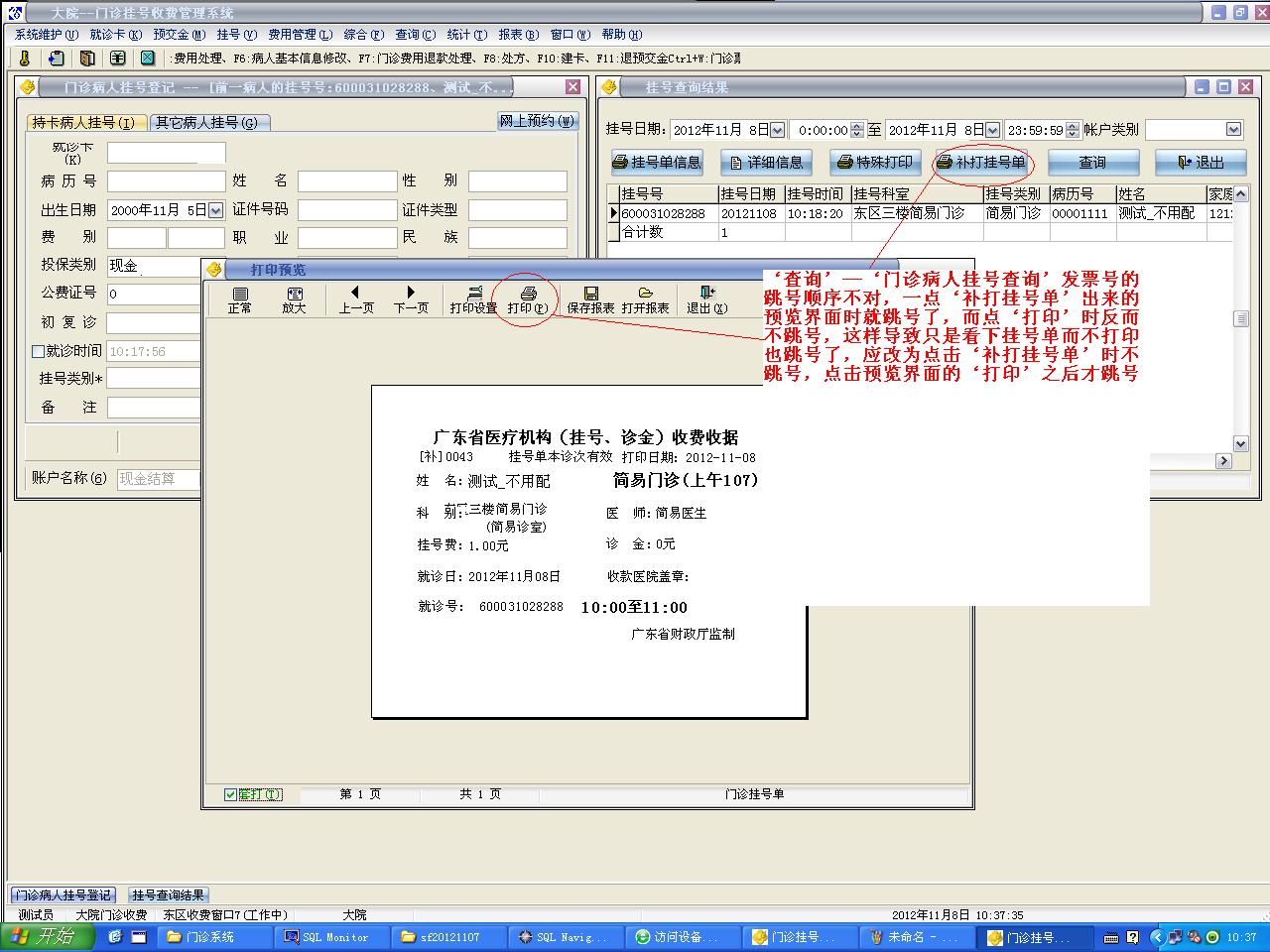Viewport: 1270px width, 952px height.
Task: Select the row with 挂号号 600031028288
Action: 920,213
